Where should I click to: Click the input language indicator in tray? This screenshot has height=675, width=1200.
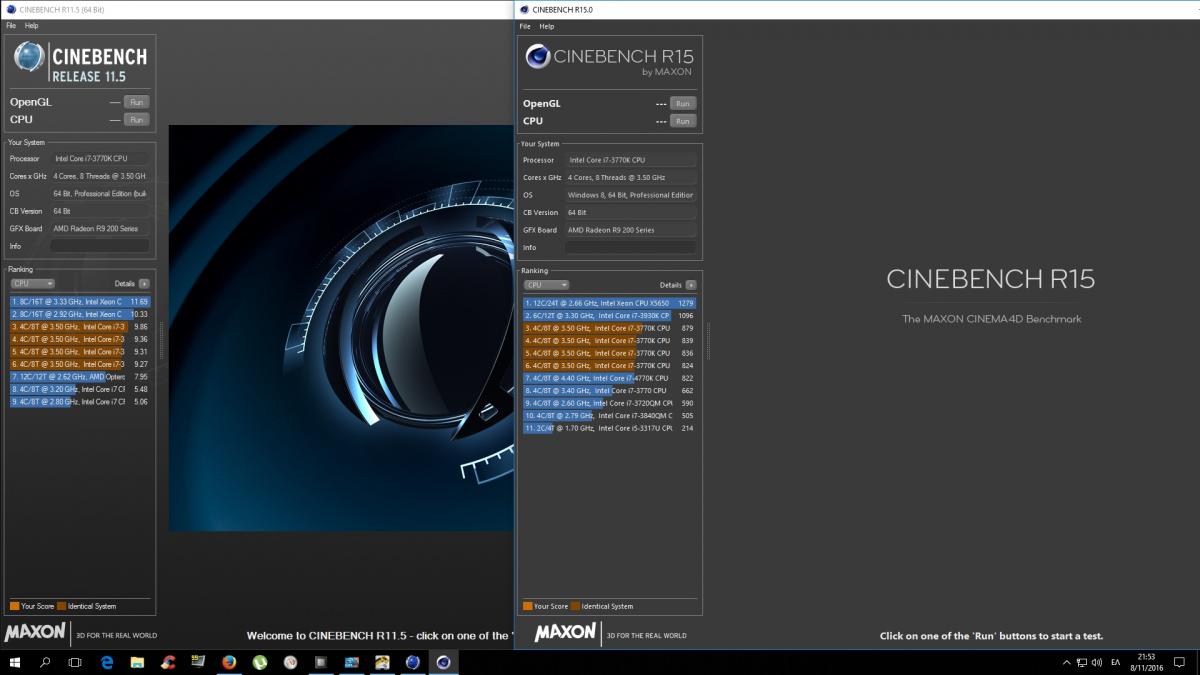click(1116, 662)
